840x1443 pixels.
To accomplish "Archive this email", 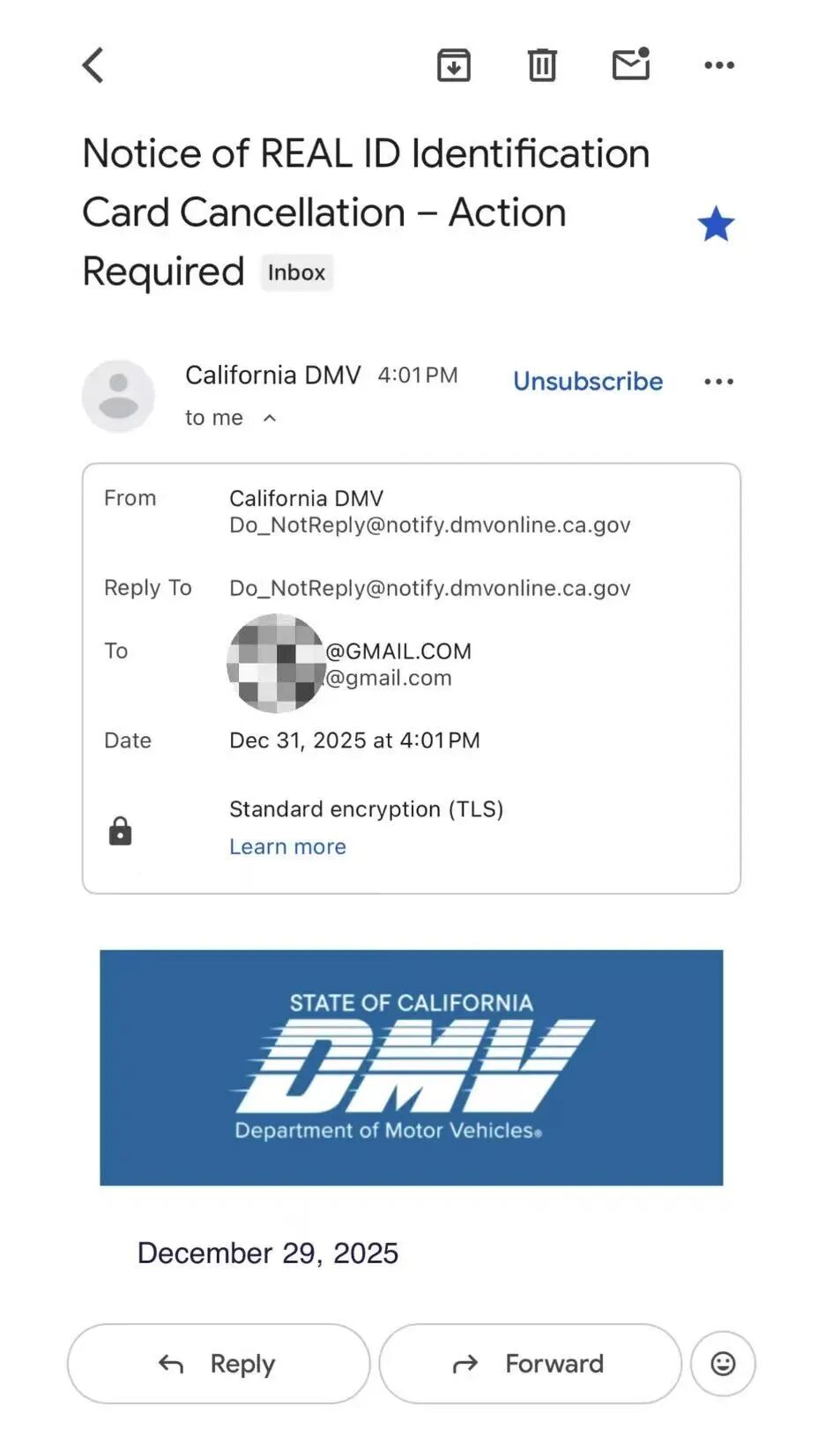I will (x=454, y=65).
